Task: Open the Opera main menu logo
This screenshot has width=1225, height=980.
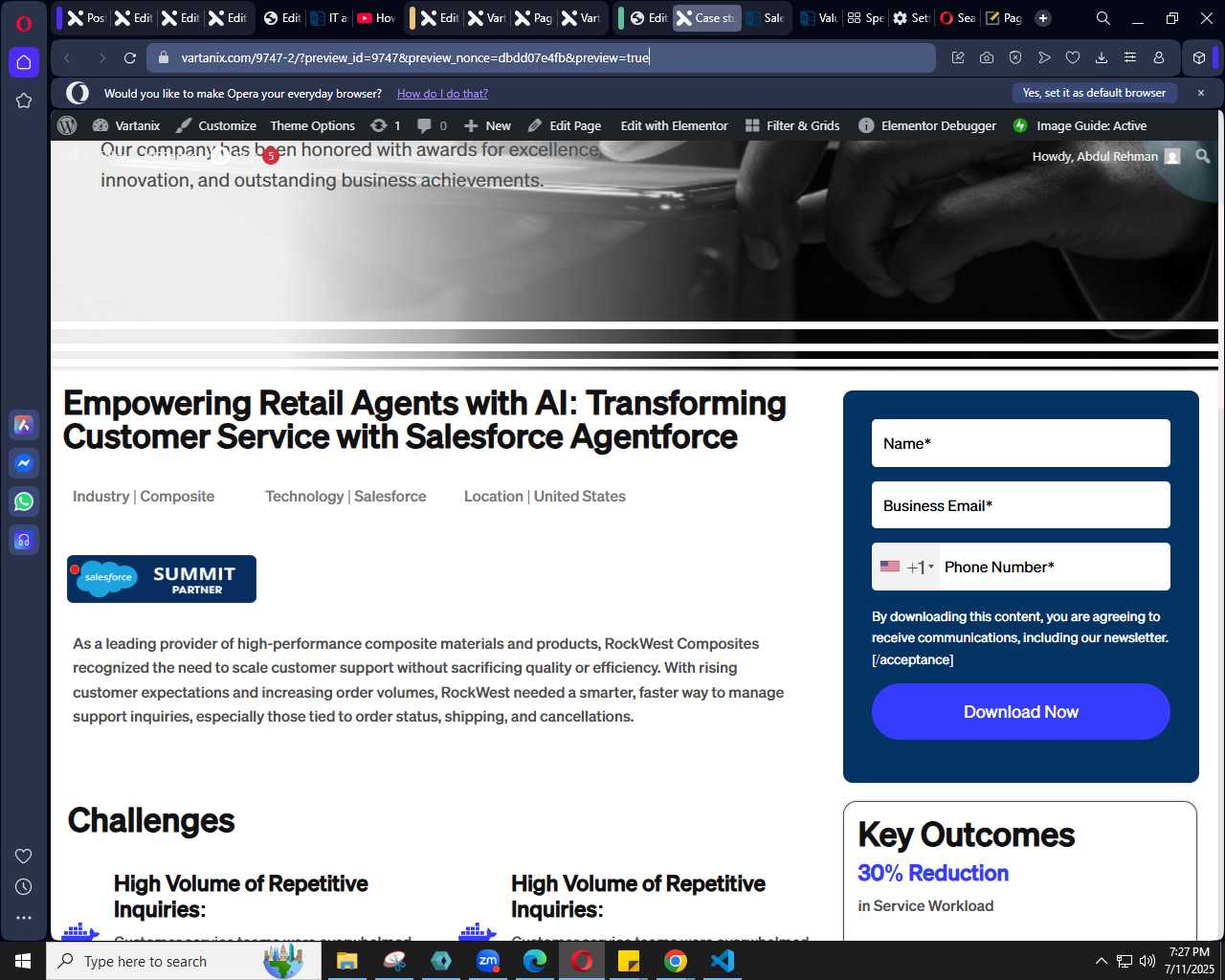Action: 24,24
